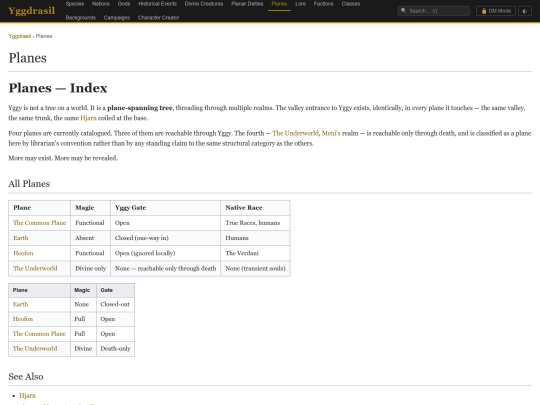Image resolution: width=540 pixels, height=405 pixels.
Task: Follow the Hjarn link in intro paragraph
Action: click(x=88, y=118)
